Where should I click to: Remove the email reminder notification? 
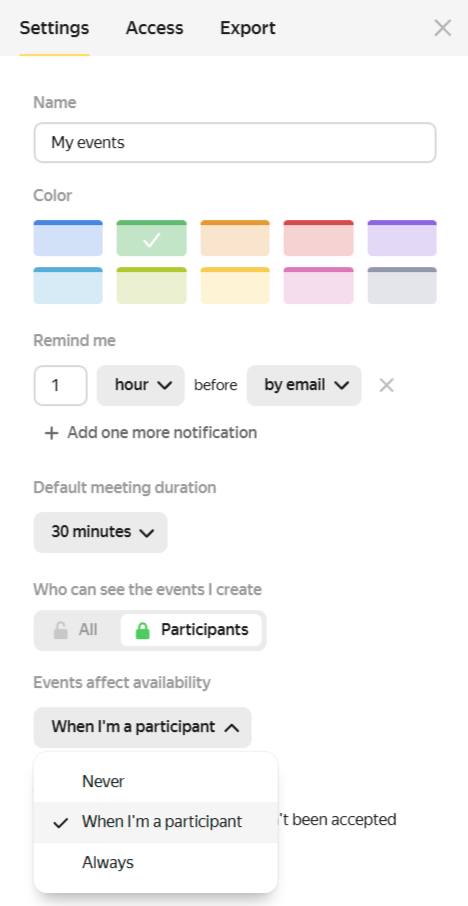click(x=387, y=385)
